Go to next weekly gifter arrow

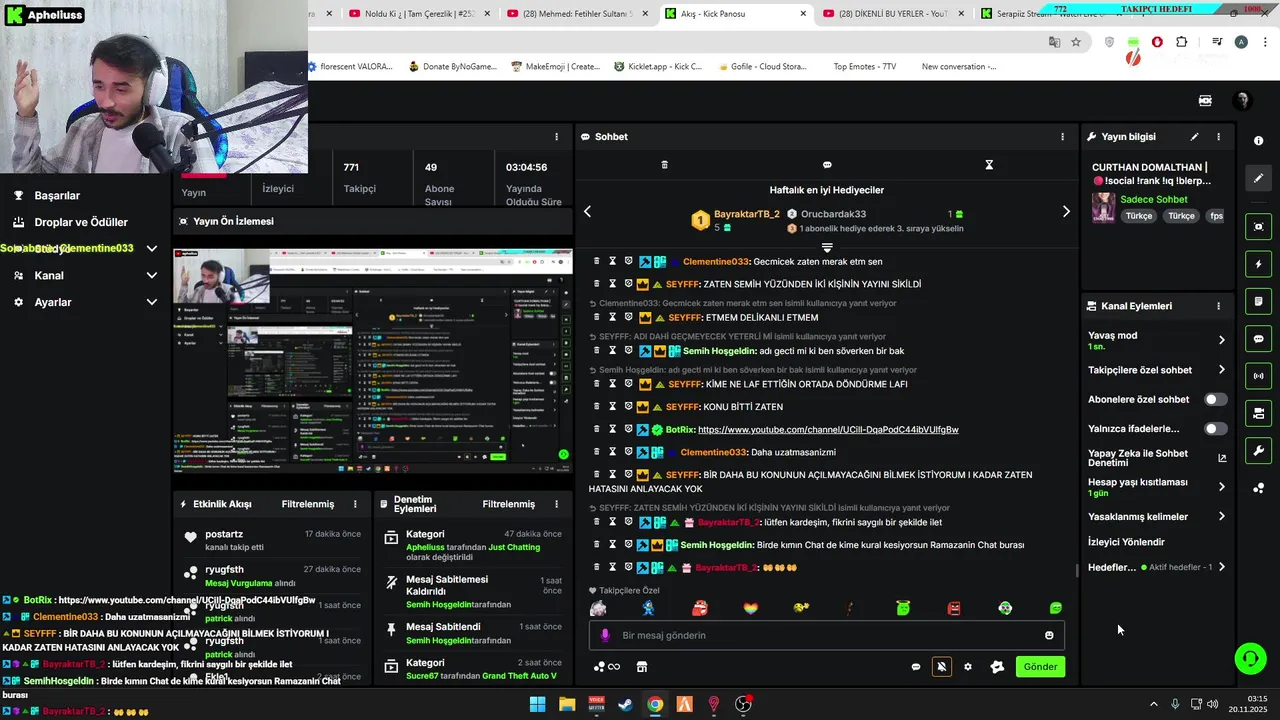(x=1066, y=212)
